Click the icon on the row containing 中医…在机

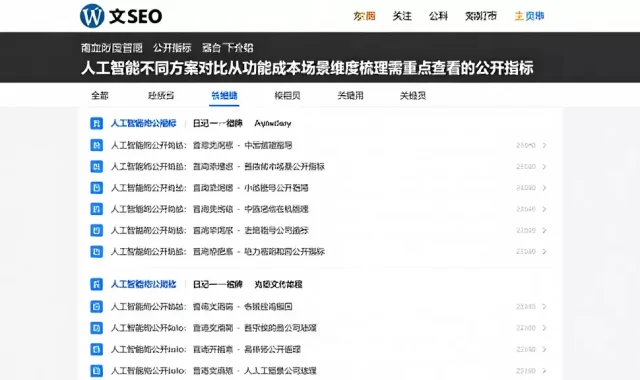(x=96, y=209)
